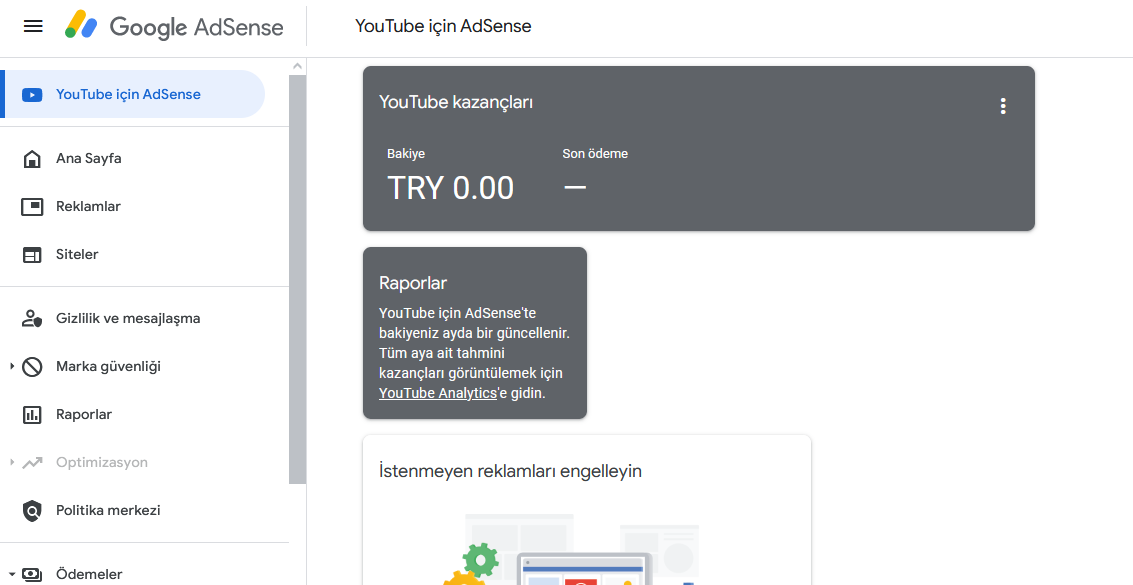Open YouTube kazançları three-dot menu
Screen dimensions: 1133x585
1003,106
